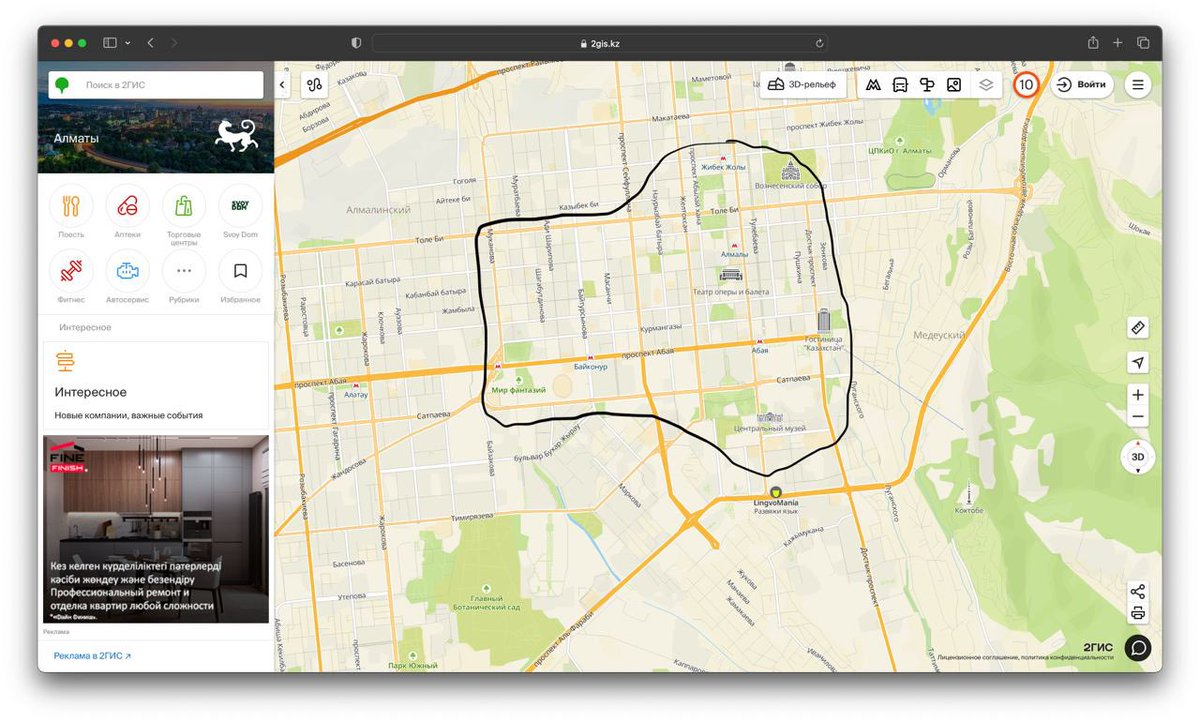Image resolution: width=1200 pixels, height=722 pixels.
Task: Enable the metro layer icon
Action: click(874, 85)
